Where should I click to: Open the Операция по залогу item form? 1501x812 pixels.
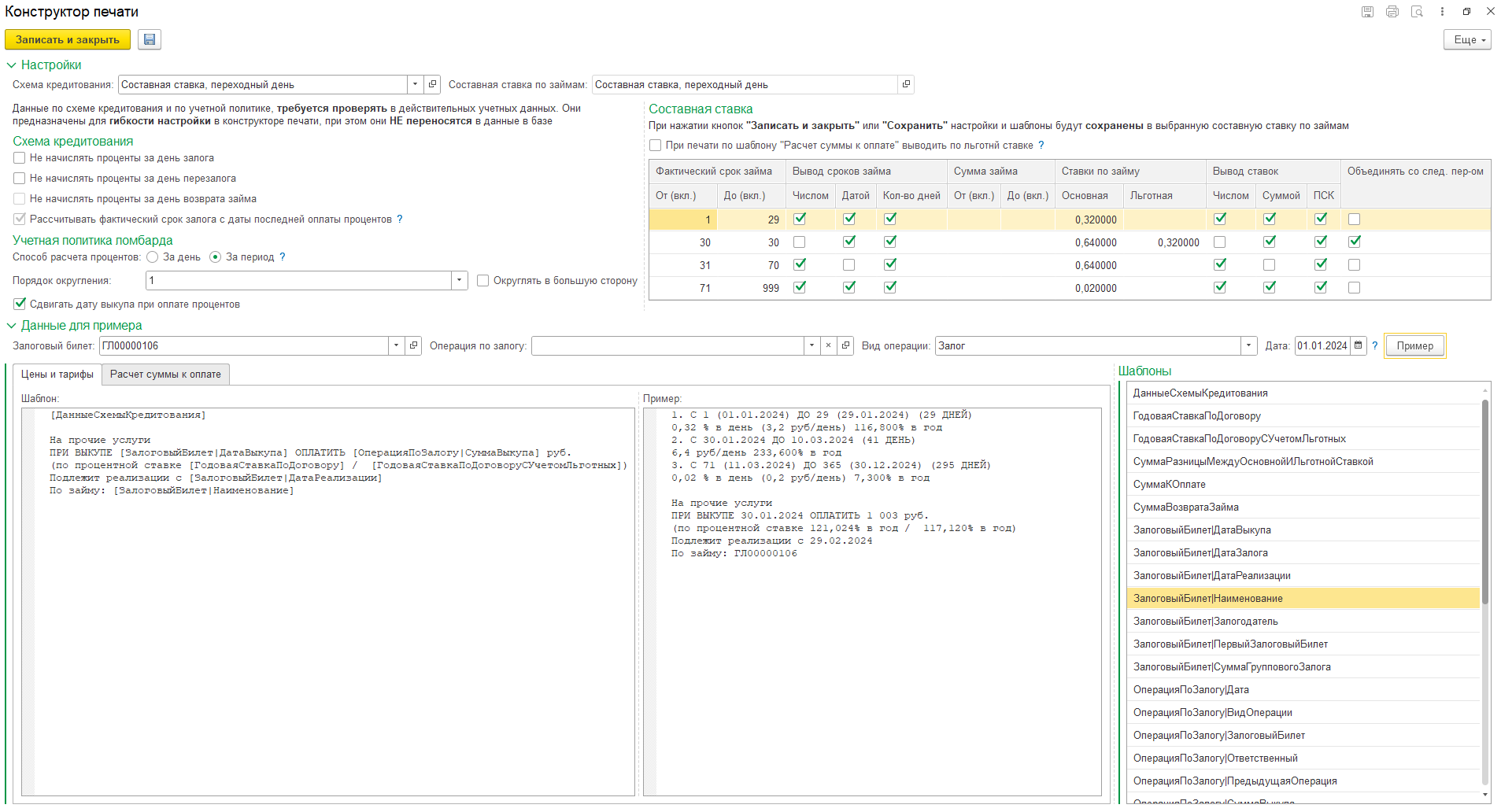[x=845, y=345]
